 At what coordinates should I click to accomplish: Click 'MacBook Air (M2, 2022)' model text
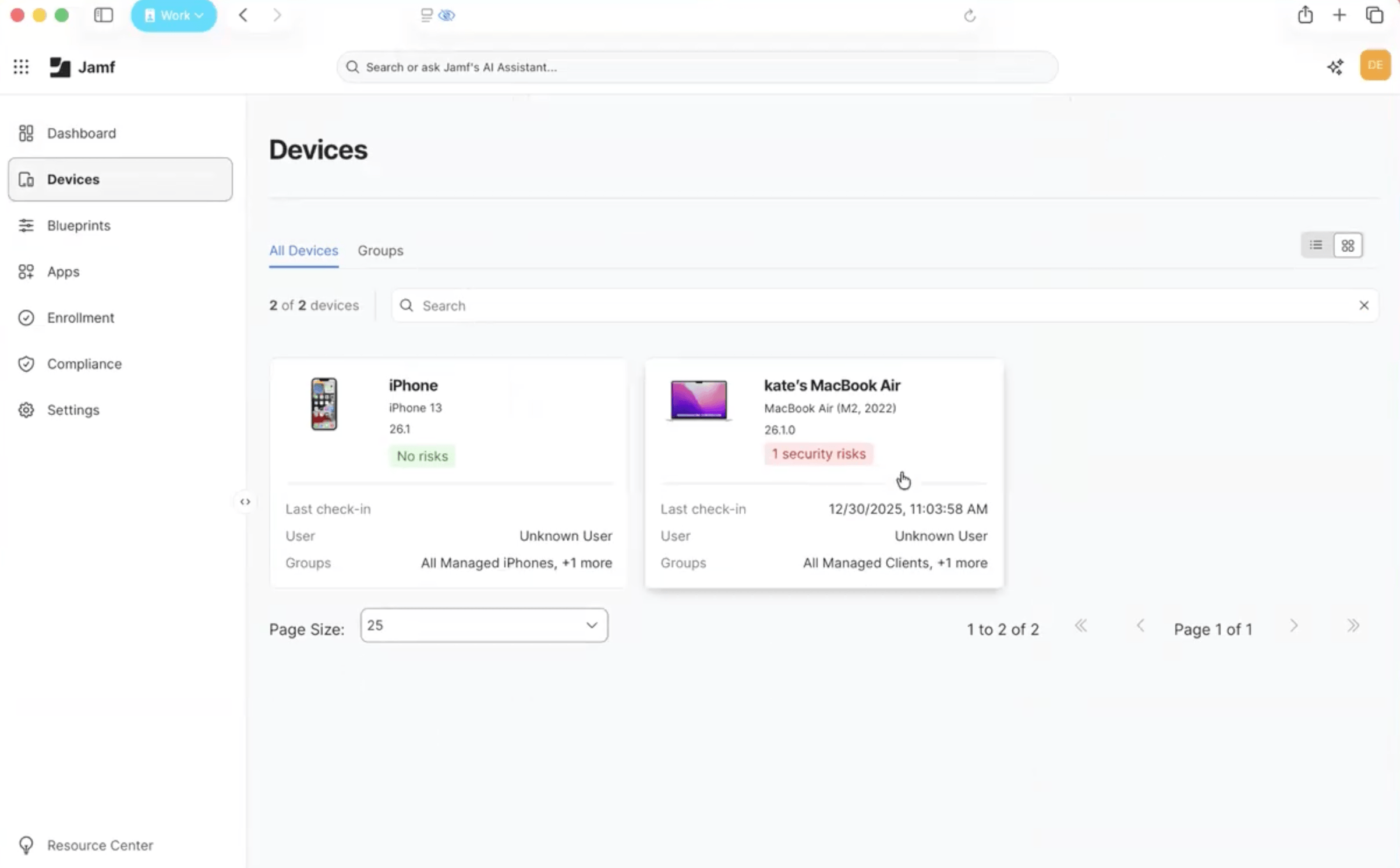(x=830, y=408)
